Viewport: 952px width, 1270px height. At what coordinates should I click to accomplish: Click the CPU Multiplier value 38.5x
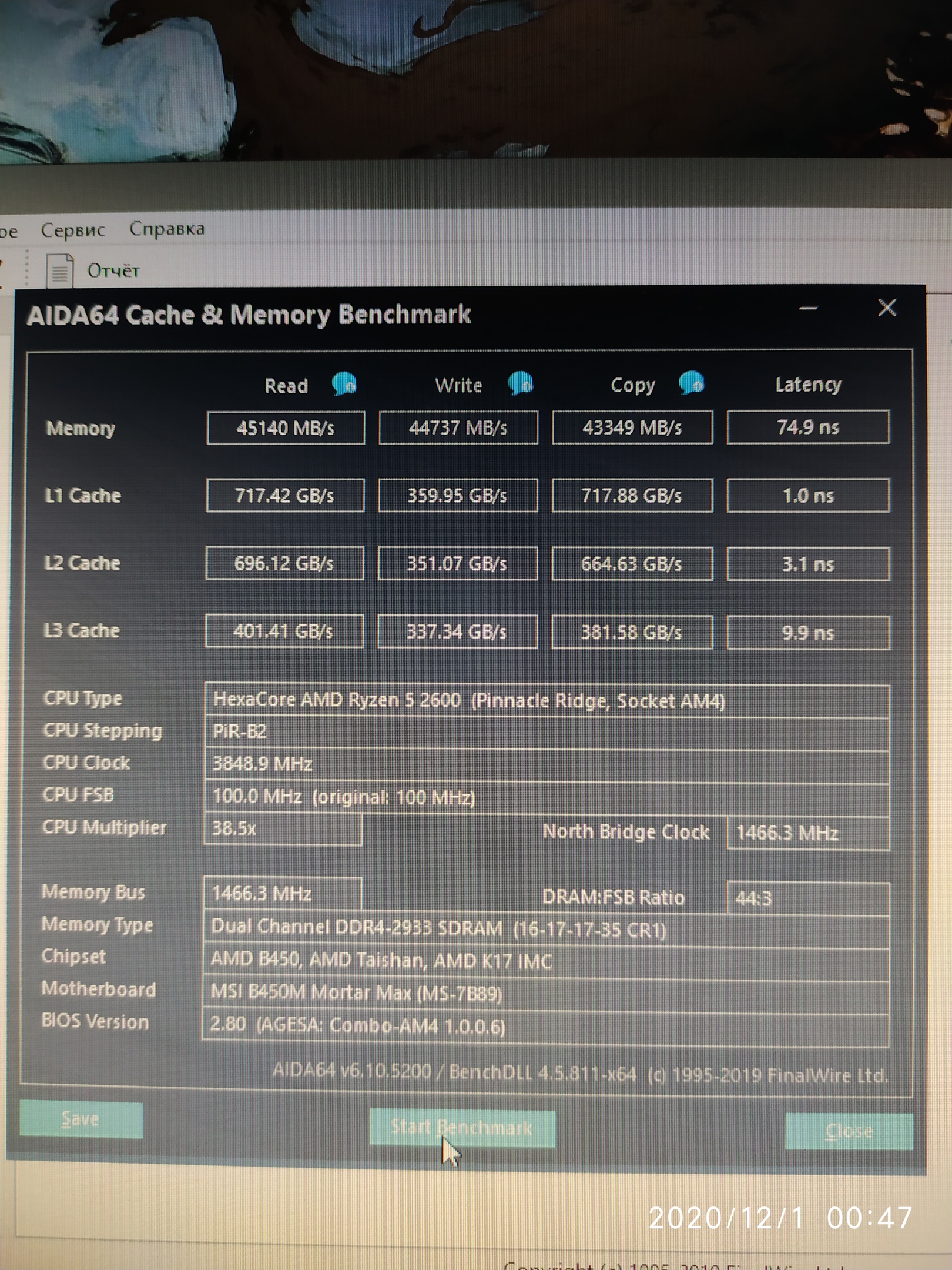[283, 829]
